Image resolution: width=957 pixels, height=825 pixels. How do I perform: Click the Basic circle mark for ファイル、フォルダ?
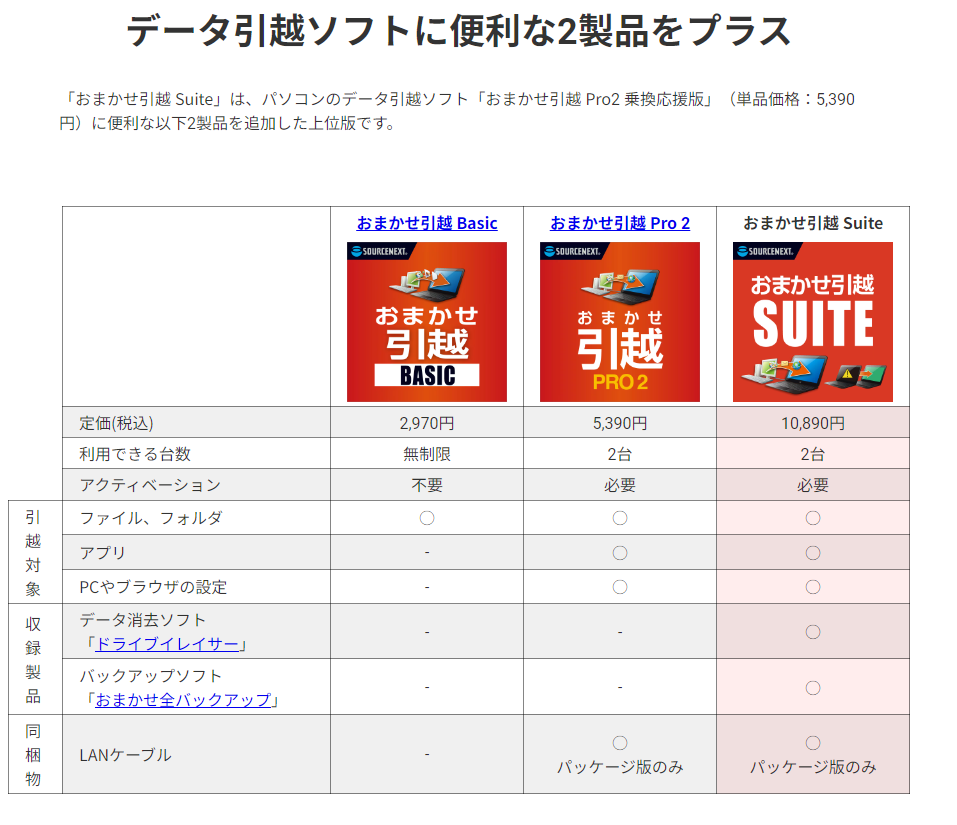click(427, 518)
